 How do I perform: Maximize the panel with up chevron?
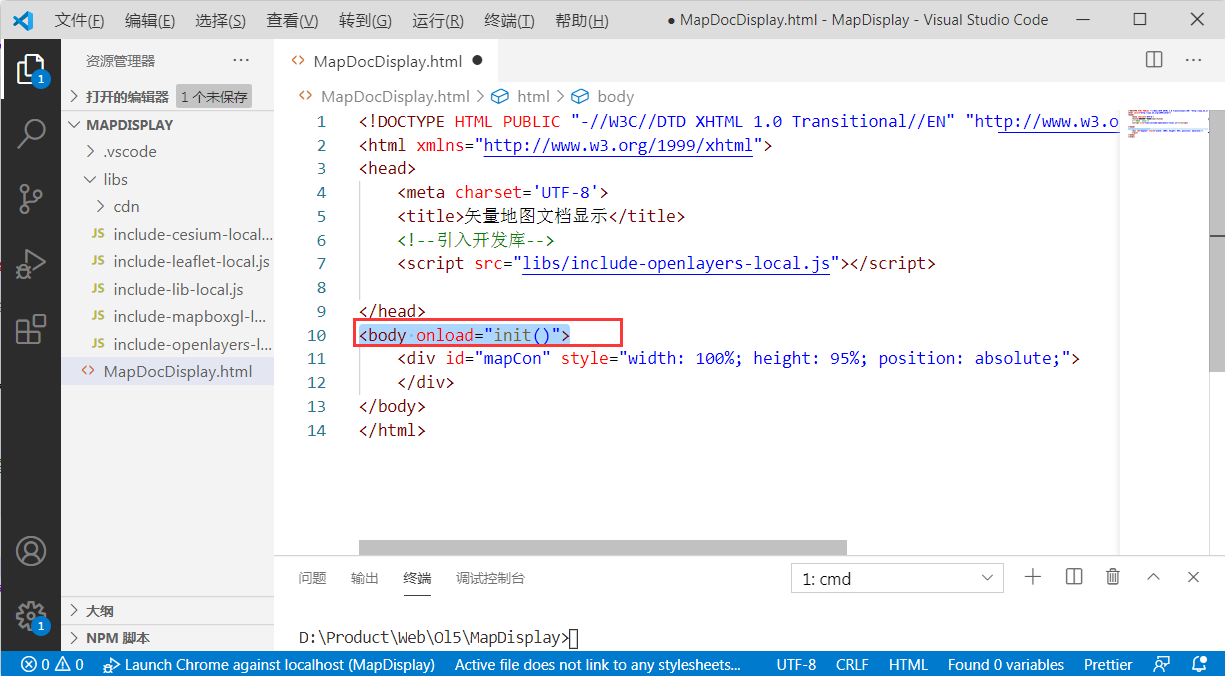tap(1153, 577)
